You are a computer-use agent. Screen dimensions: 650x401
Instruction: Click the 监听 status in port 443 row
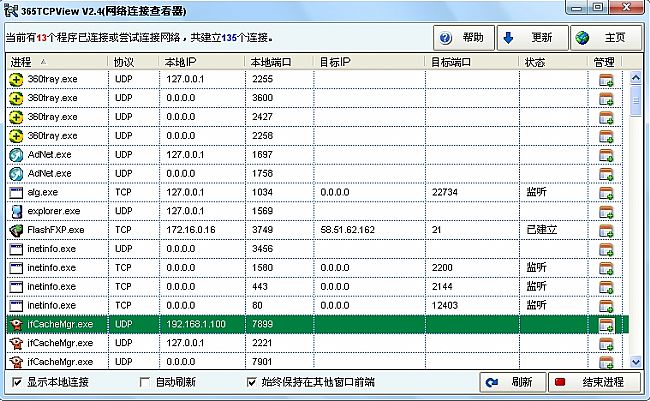pos(536,286)
